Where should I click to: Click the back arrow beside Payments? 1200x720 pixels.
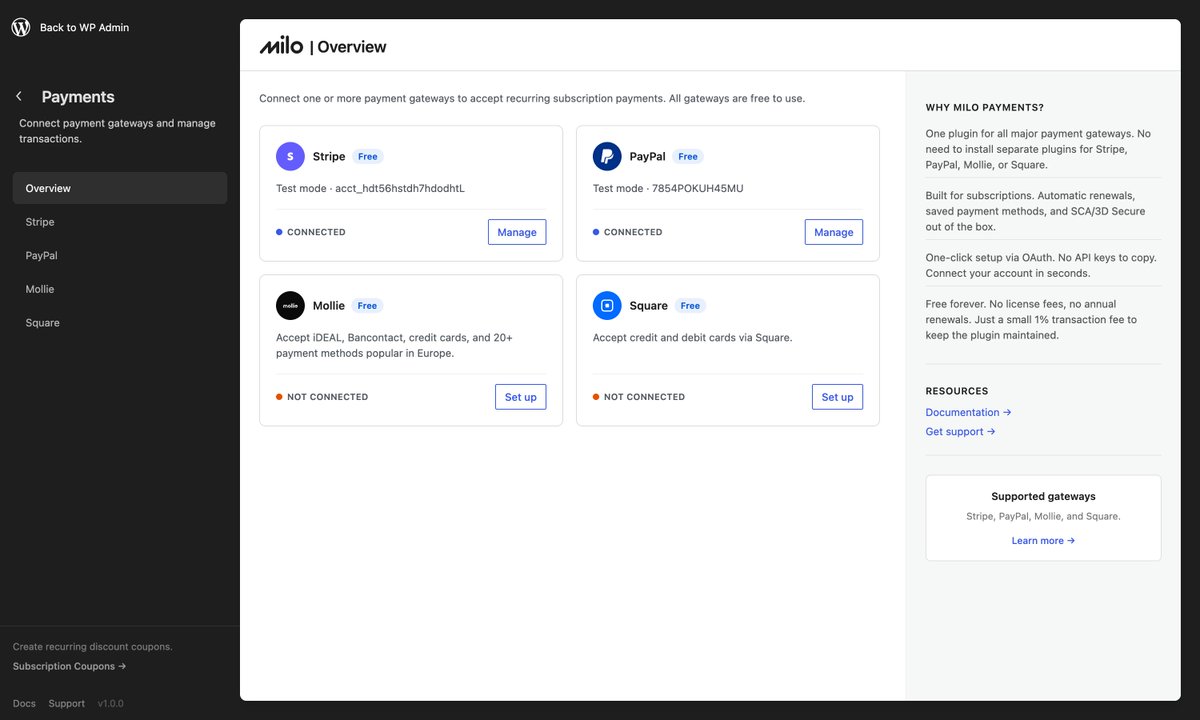click(x=19, y=97)
